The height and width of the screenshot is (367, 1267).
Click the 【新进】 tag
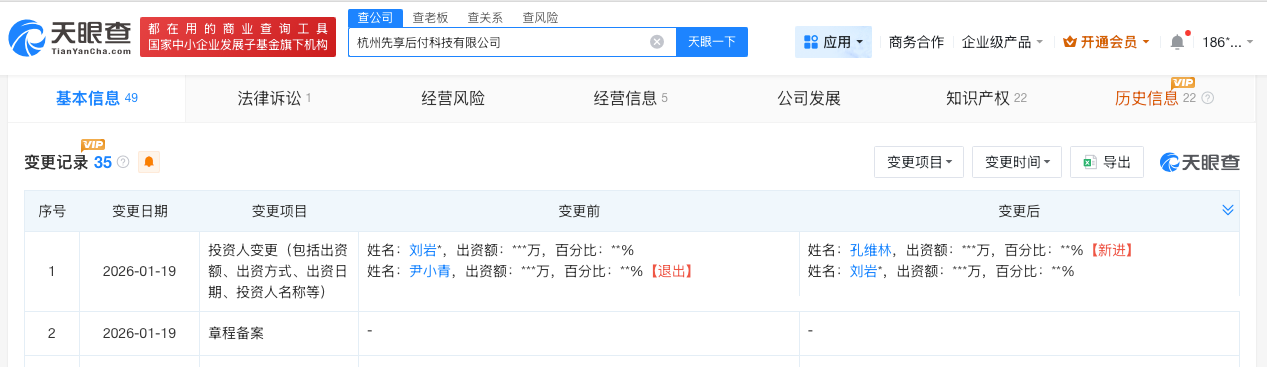pyautogui.click(x=1111, y=250)
